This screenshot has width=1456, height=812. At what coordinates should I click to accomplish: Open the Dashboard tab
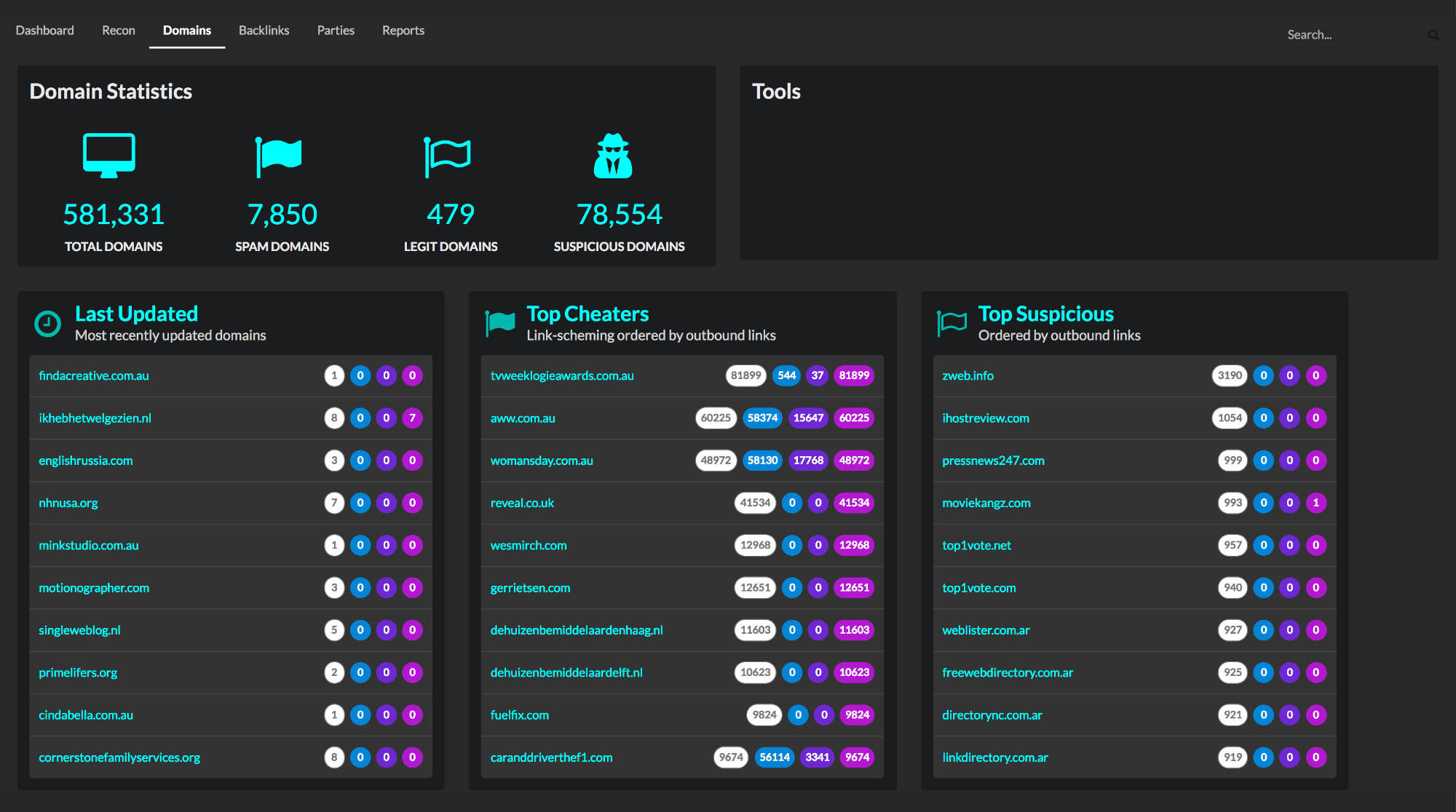(x=45, y=31)
